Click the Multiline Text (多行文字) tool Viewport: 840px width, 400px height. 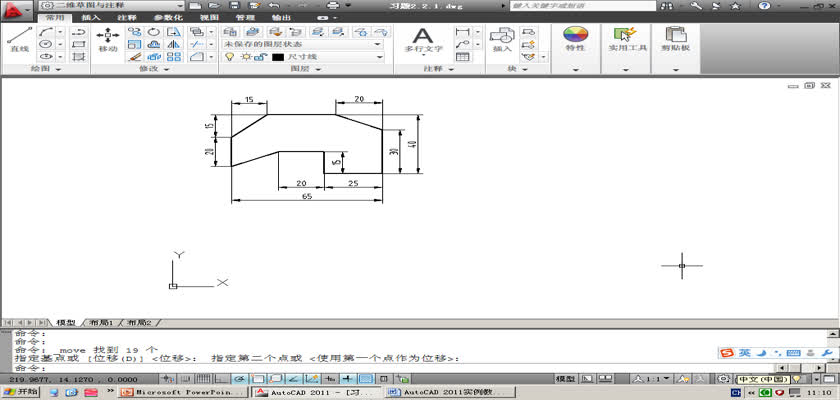(423, 40)
